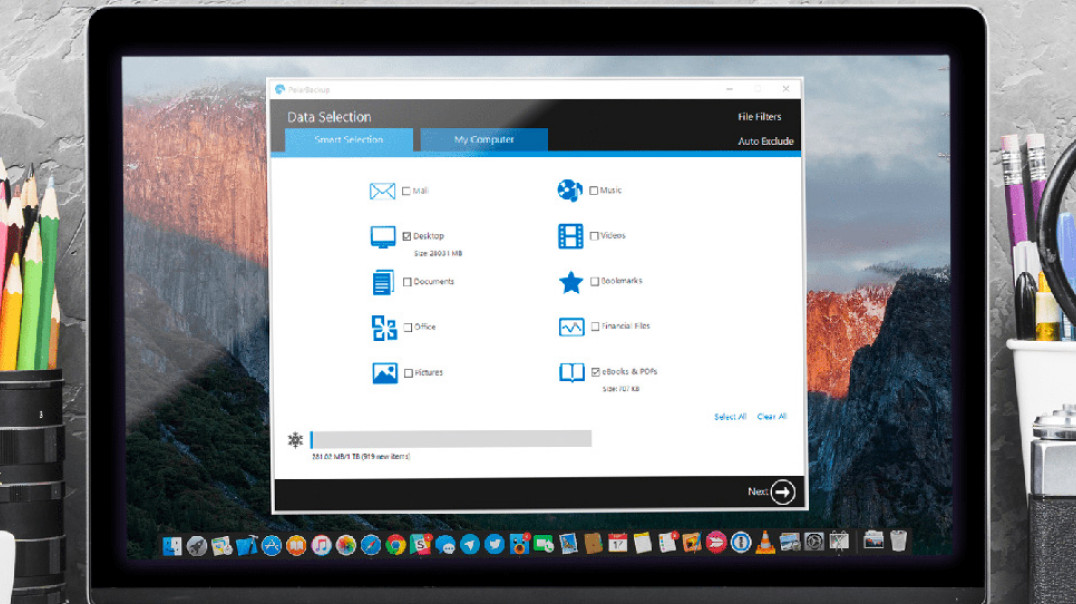
Task: Open Twitter from the dock
Action: 495,545
